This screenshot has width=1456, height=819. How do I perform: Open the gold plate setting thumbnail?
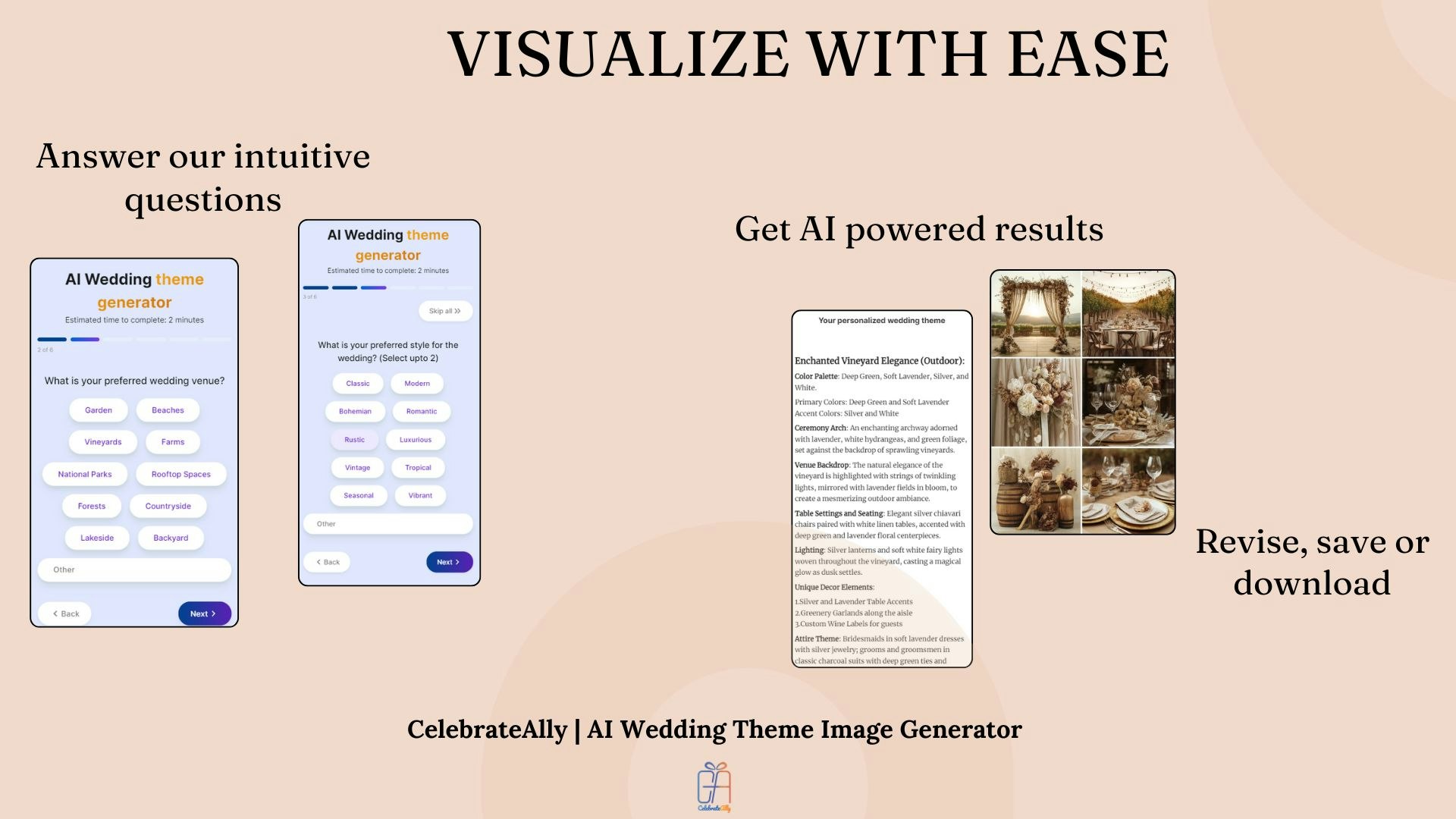[1128, 490]
